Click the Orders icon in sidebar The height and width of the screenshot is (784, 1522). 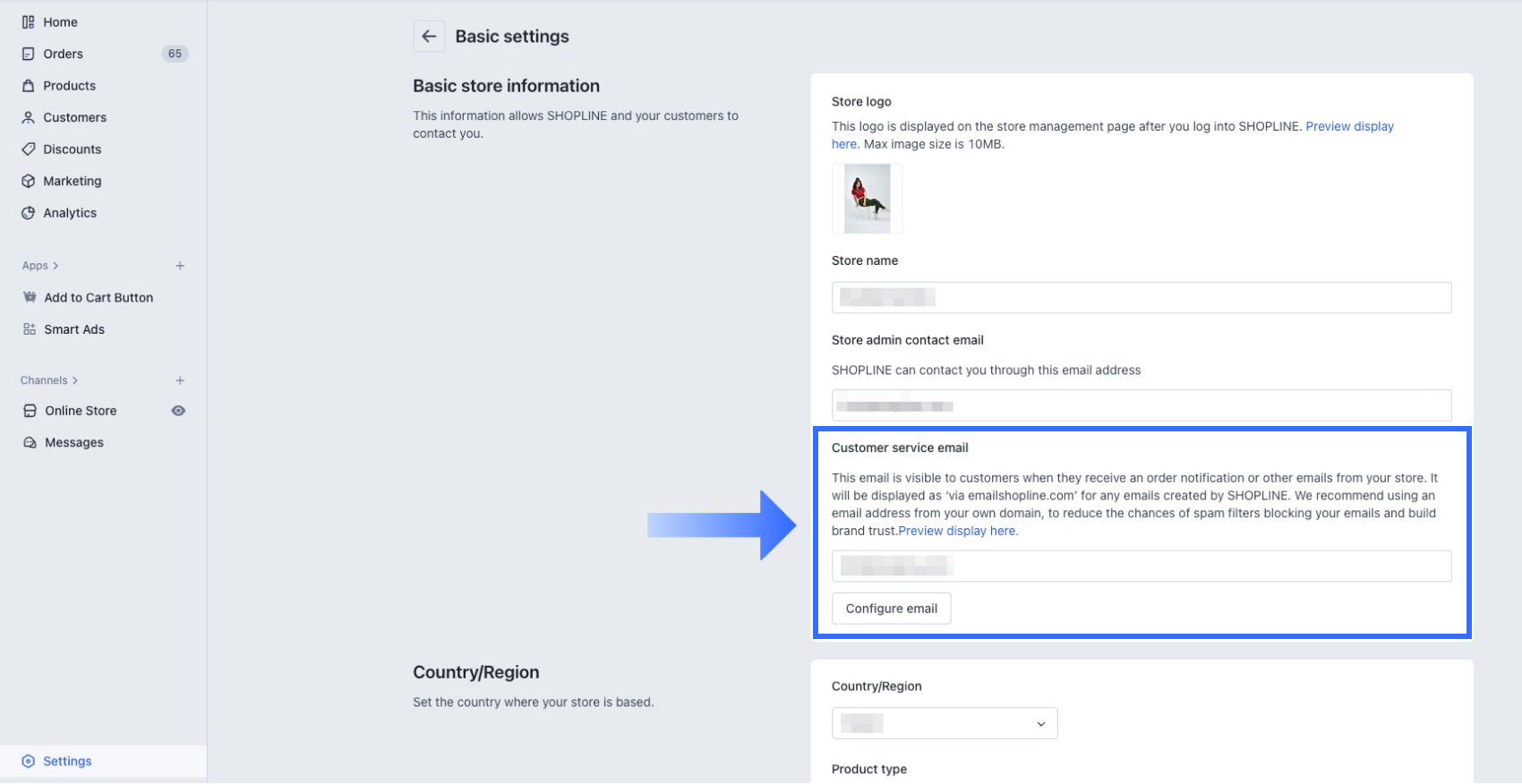[x=29, y=54]
